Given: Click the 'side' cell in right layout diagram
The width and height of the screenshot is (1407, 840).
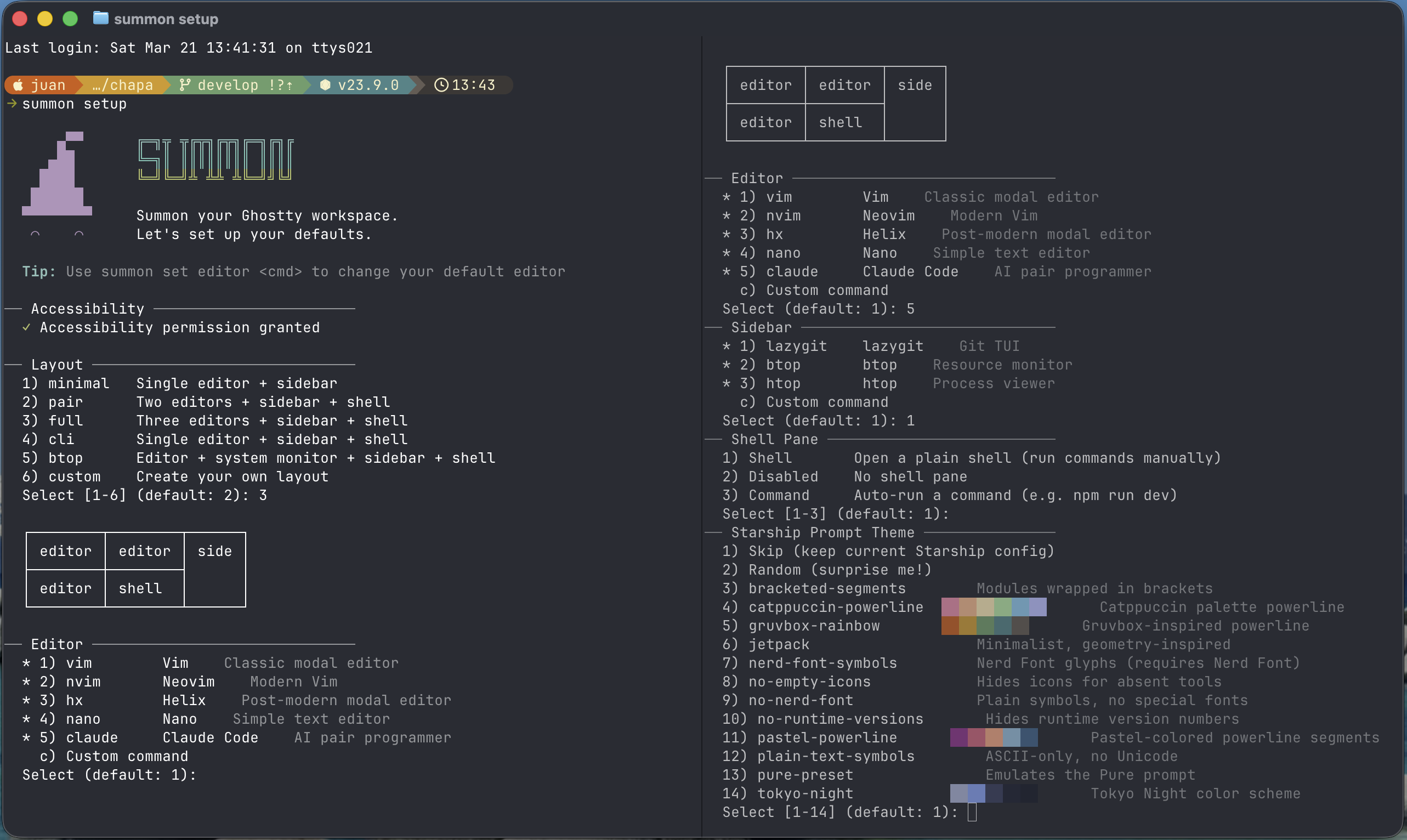Looking at the screenshot, I should 915,85.
